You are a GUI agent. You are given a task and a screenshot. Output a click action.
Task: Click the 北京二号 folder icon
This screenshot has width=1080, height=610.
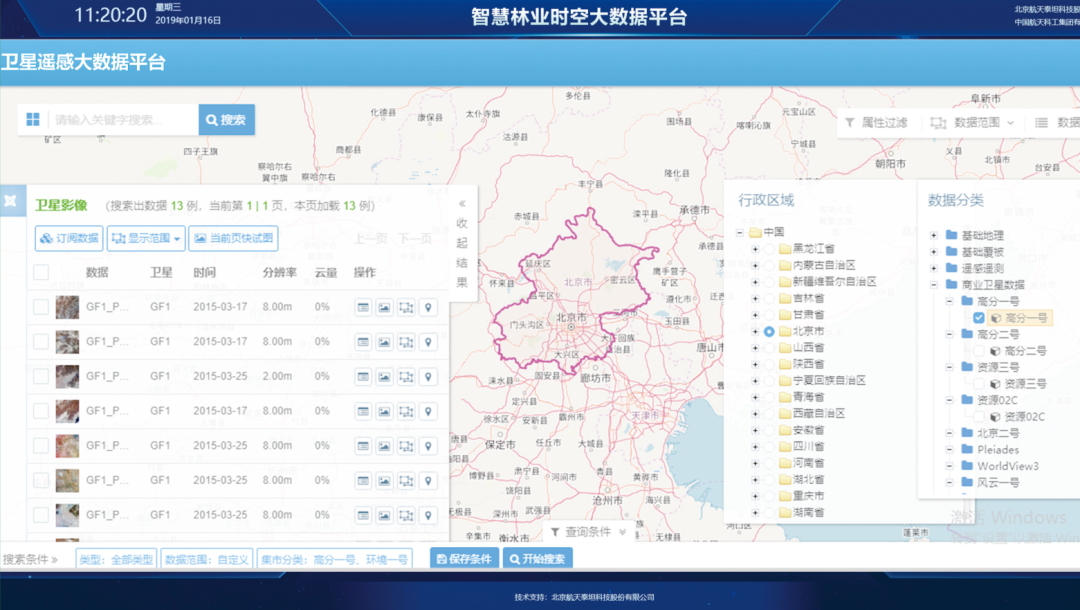point(967,433)
